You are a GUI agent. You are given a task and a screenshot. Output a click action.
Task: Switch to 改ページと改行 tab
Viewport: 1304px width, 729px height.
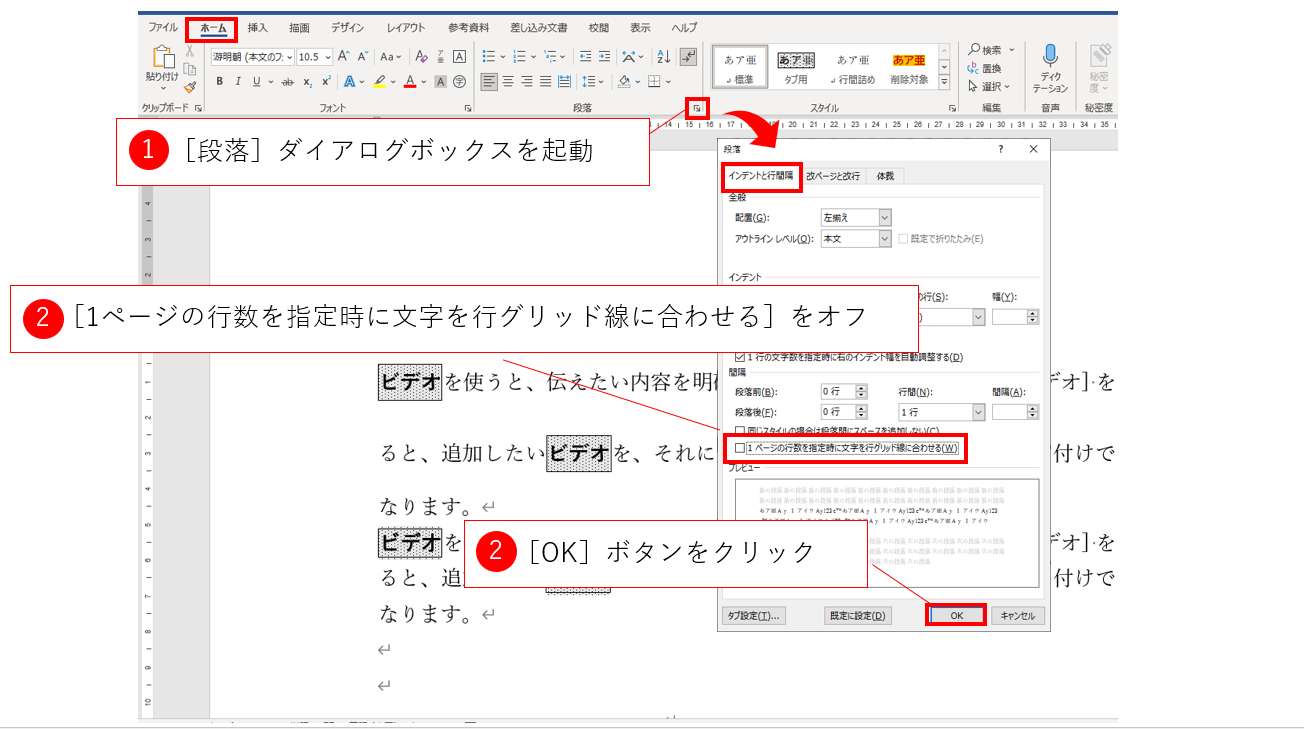click(x=833, y=176)
